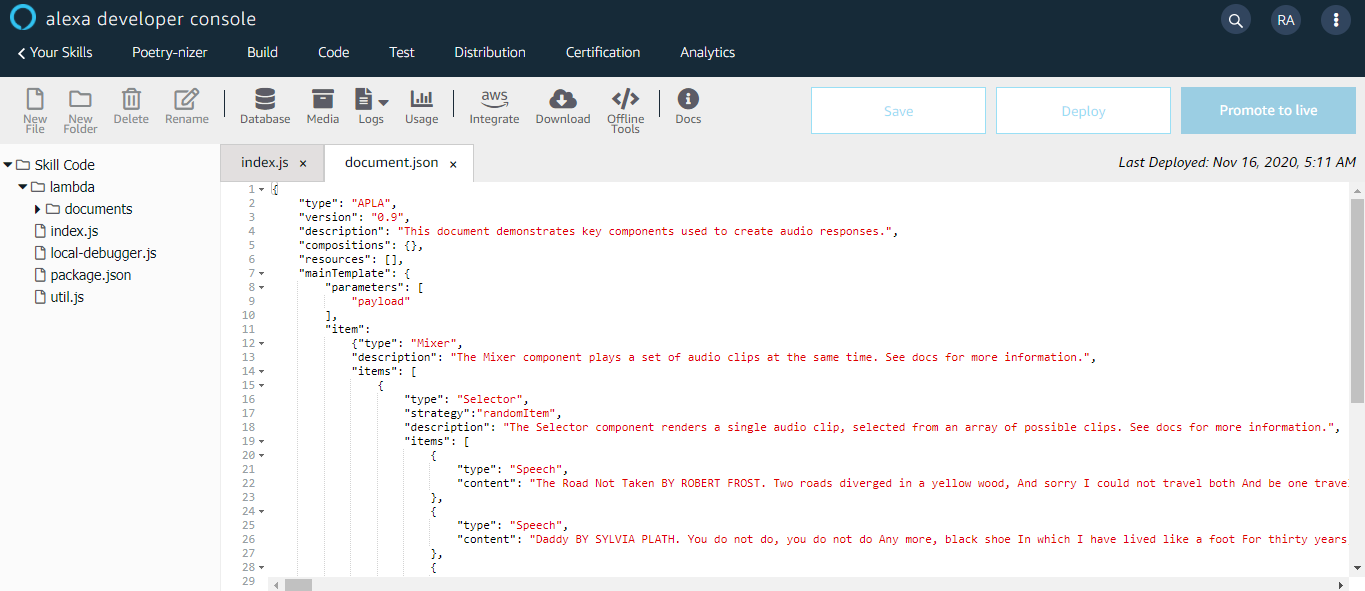
Task: Click the "payload" parameter text
Action: click(380, 301)
